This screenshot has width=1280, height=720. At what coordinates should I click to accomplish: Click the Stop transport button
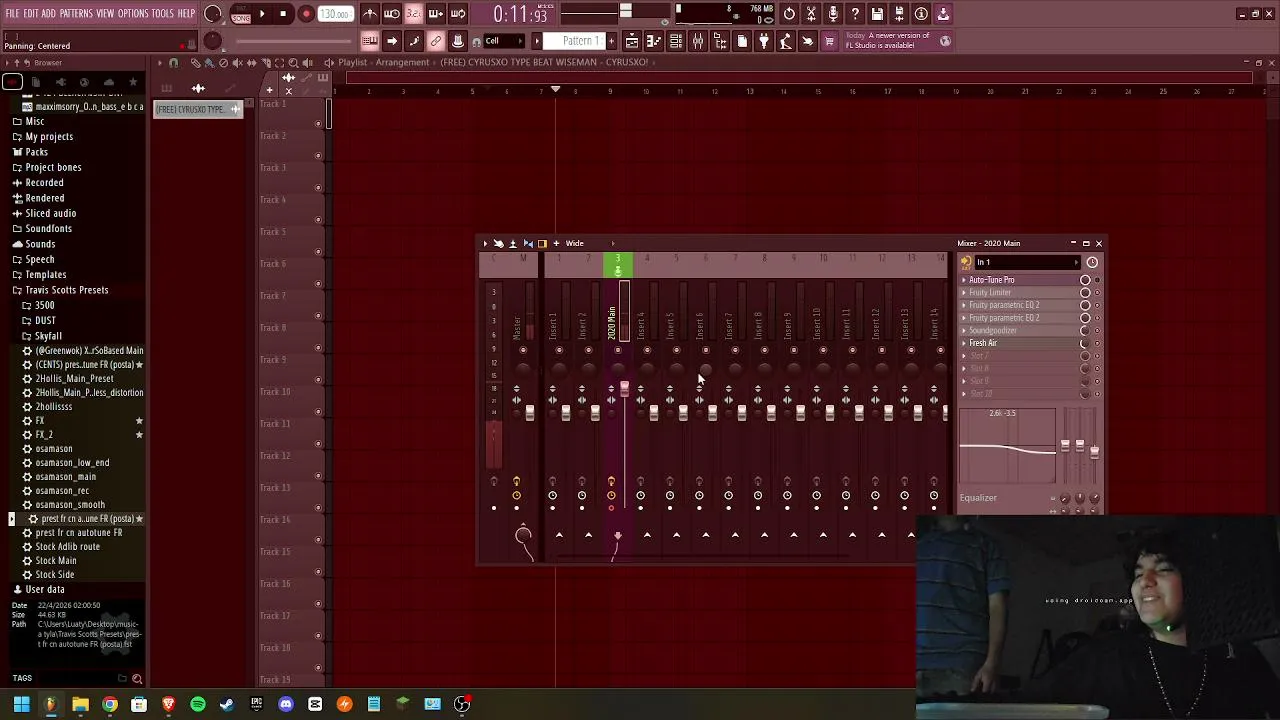click(283, 14)
